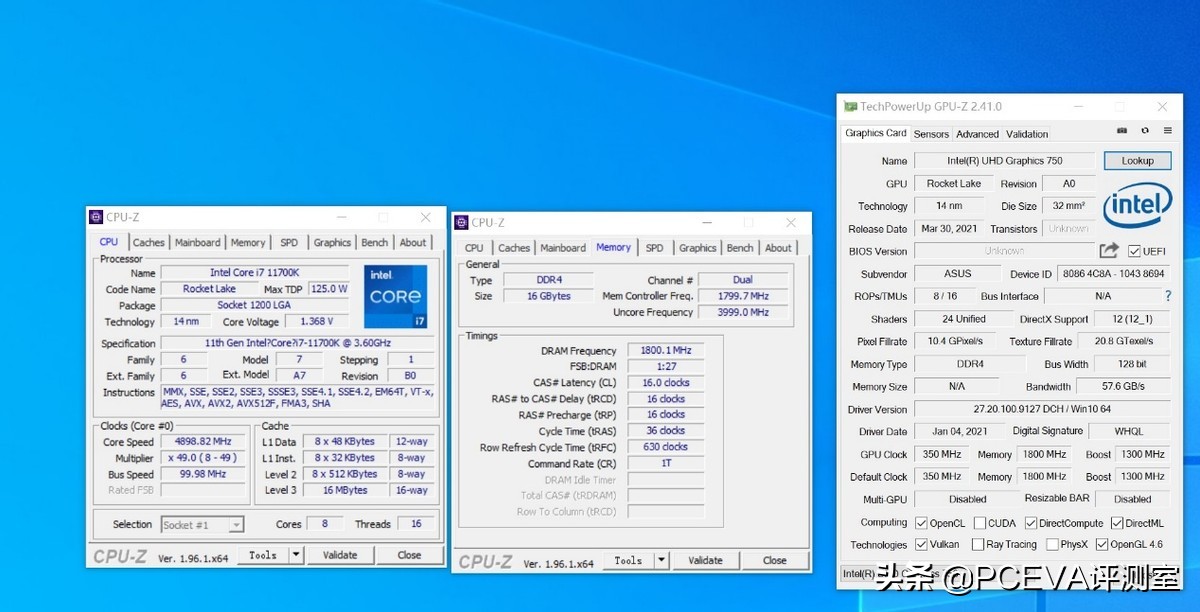Click the GPU-Z screenshot camera icon
Image resolution: width=1200 pixels, height=612 pixels.
click(x=1122, y=131)
